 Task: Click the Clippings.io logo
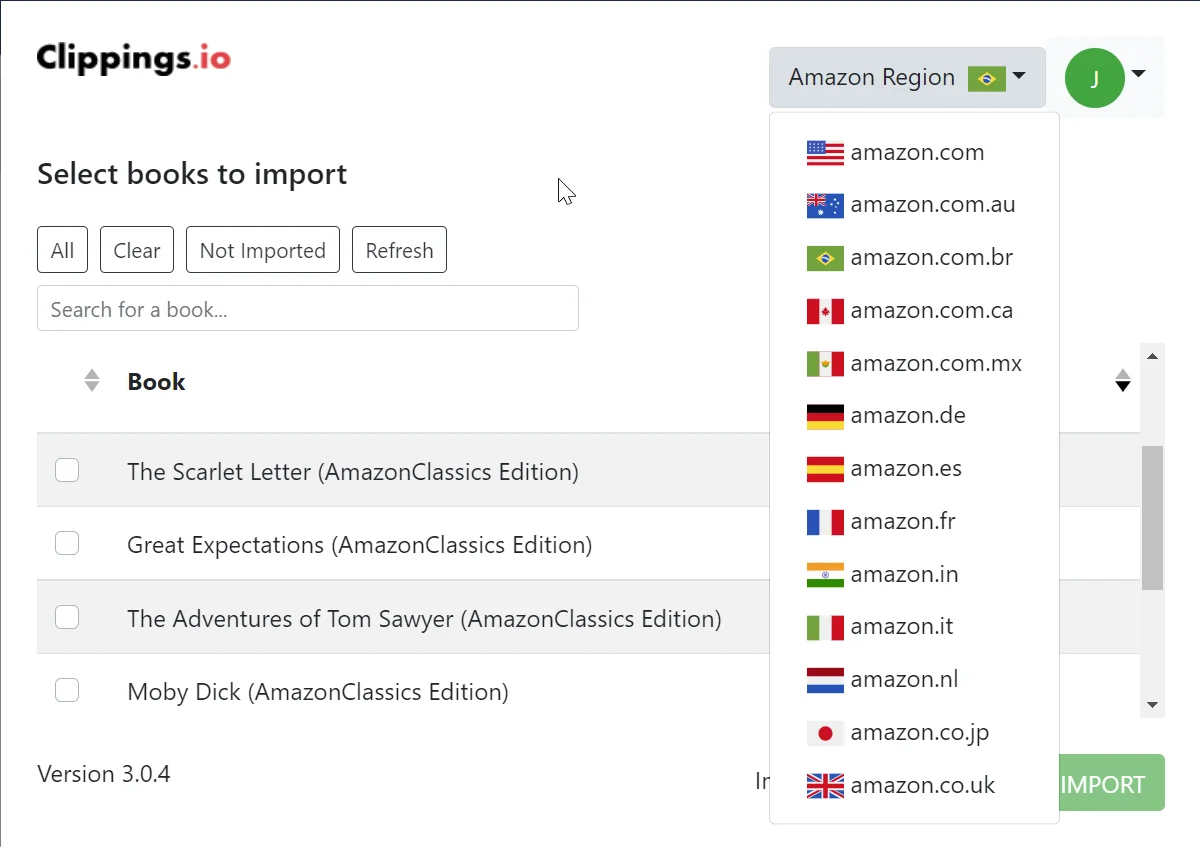point(134,58)
